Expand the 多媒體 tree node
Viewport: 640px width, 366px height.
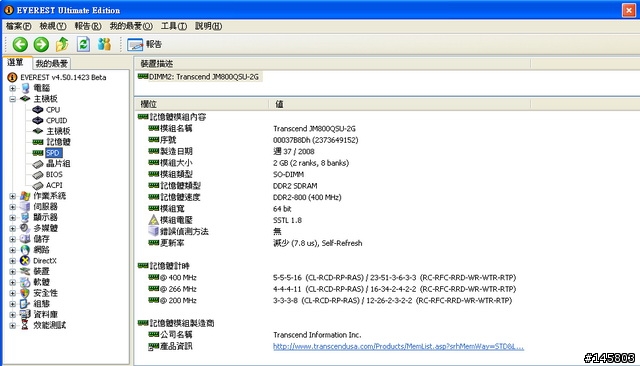point(13,228)
